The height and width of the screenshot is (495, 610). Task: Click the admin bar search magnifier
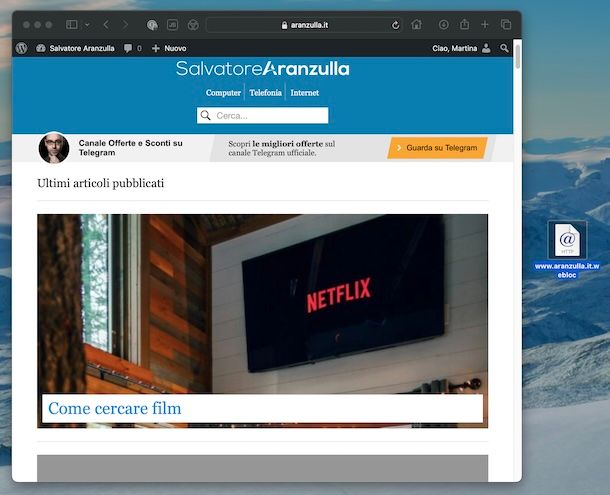coord(504,48)
